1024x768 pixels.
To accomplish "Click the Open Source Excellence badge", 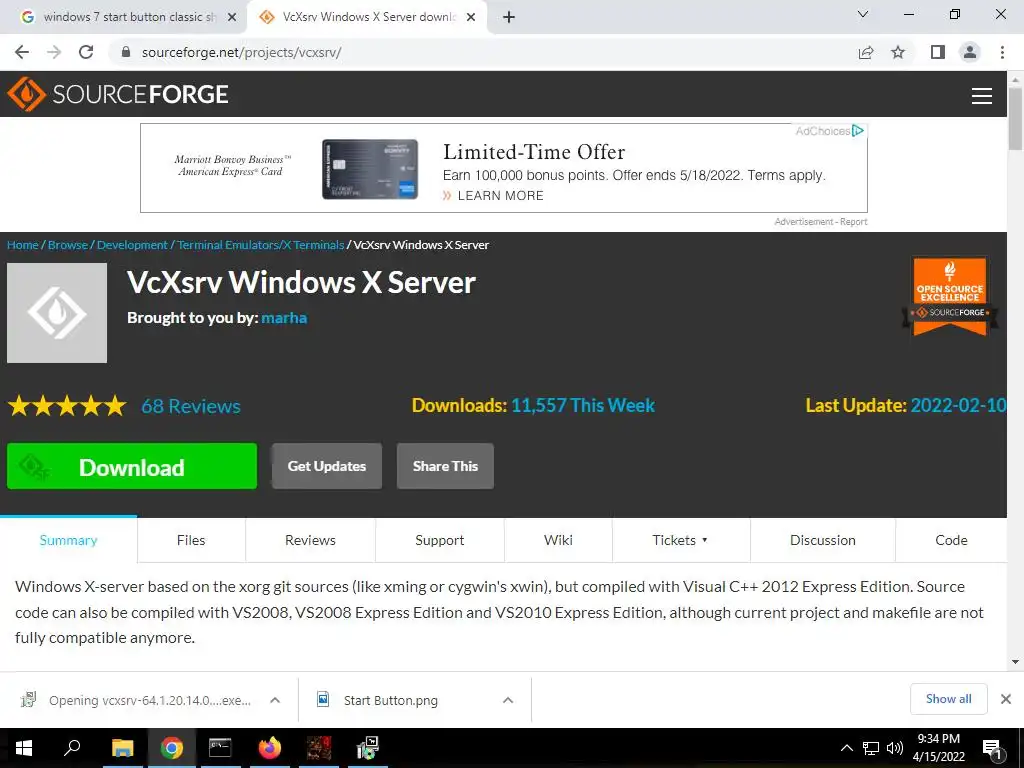I will point(950,296).
